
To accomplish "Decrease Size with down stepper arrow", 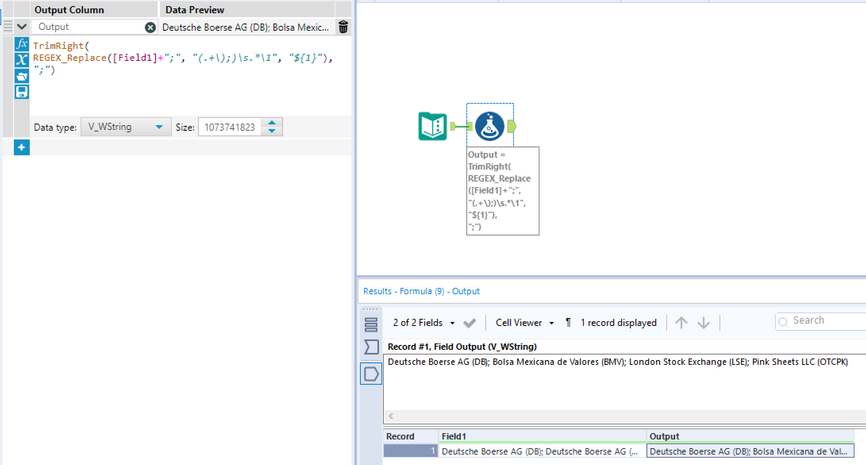I will pos(272,131).
